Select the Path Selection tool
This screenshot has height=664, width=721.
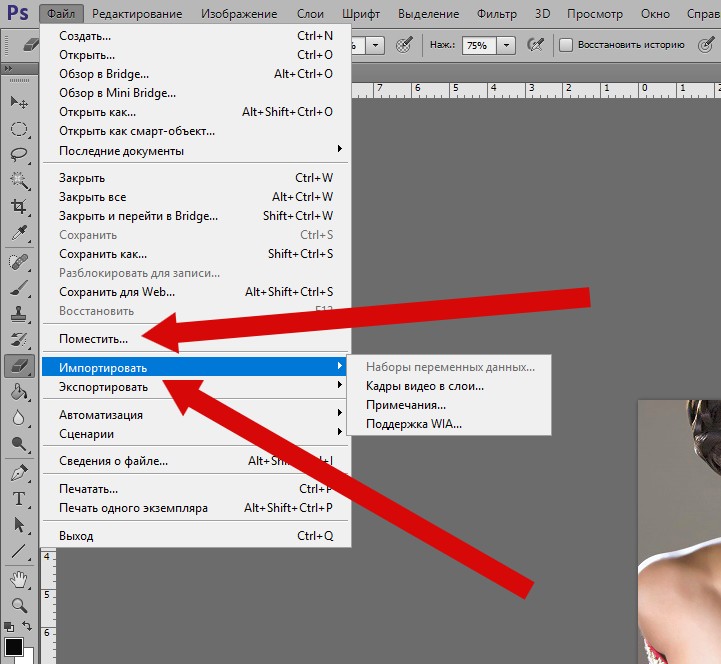pyautogui.click(x=18, y=525)
